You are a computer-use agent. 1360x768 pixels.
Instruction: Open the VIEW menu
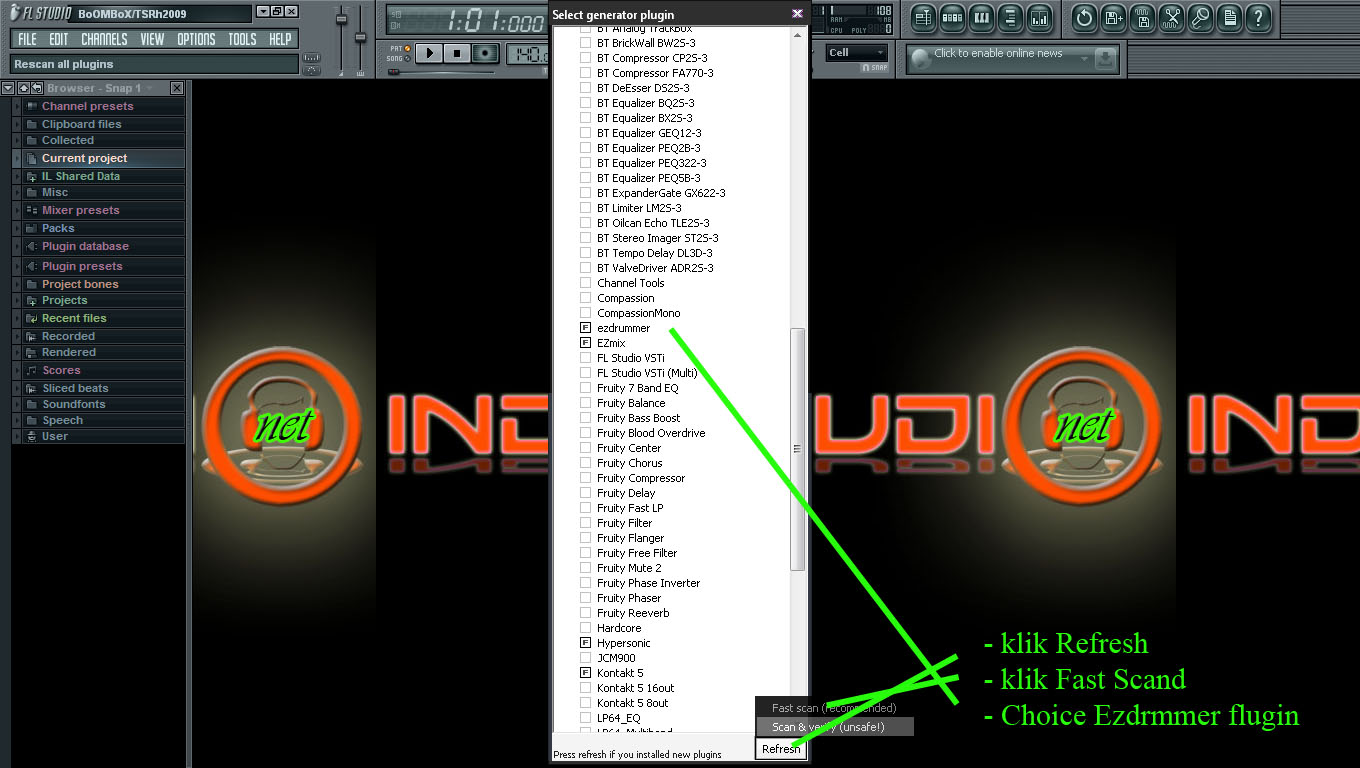click(x=152, y=39)
